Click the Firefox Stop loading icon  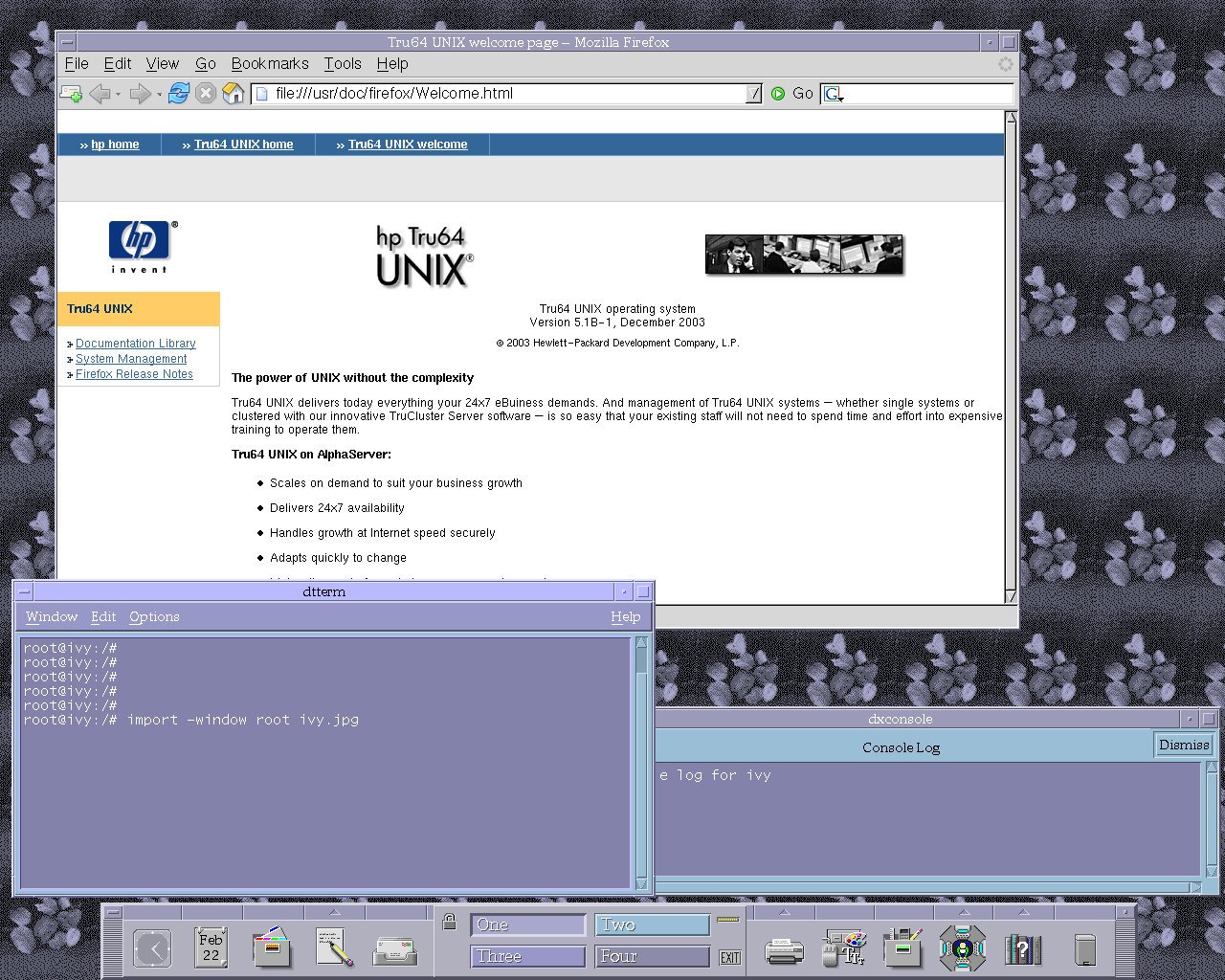coord(206,93)
